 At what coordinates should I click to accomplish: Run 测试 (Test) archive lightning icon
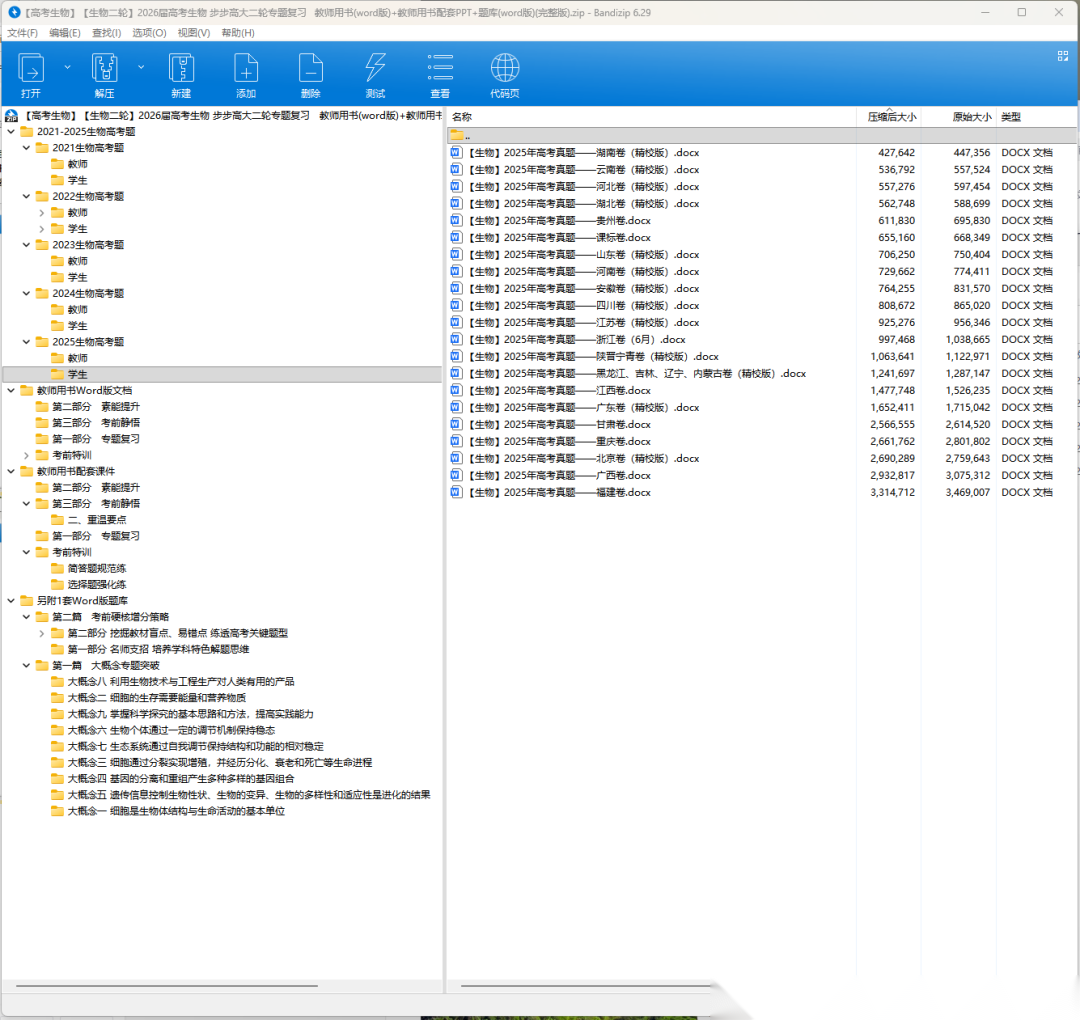[x=375, y=70]
